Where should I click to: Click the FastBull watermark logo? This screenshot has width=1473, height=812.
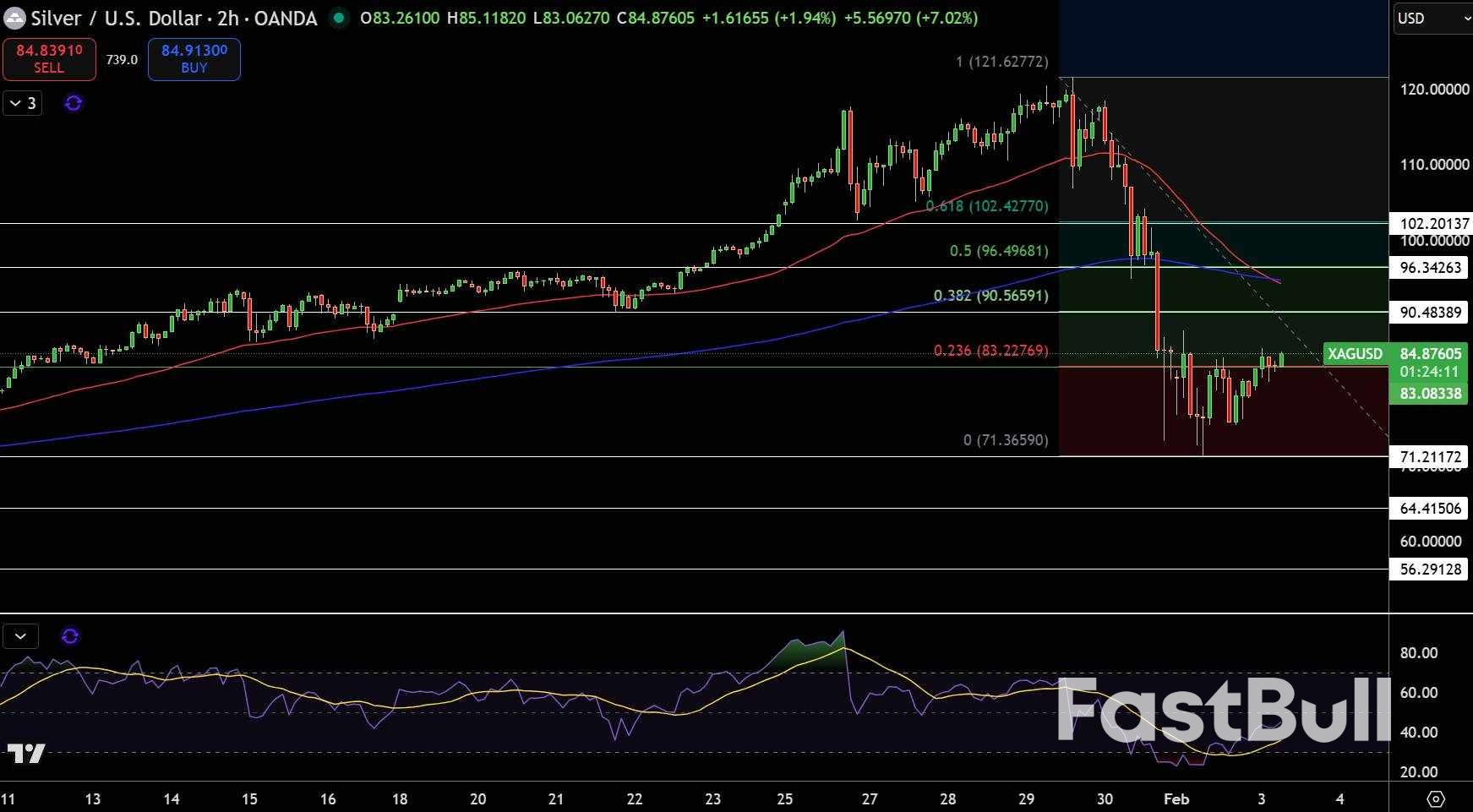[1222, 711]
